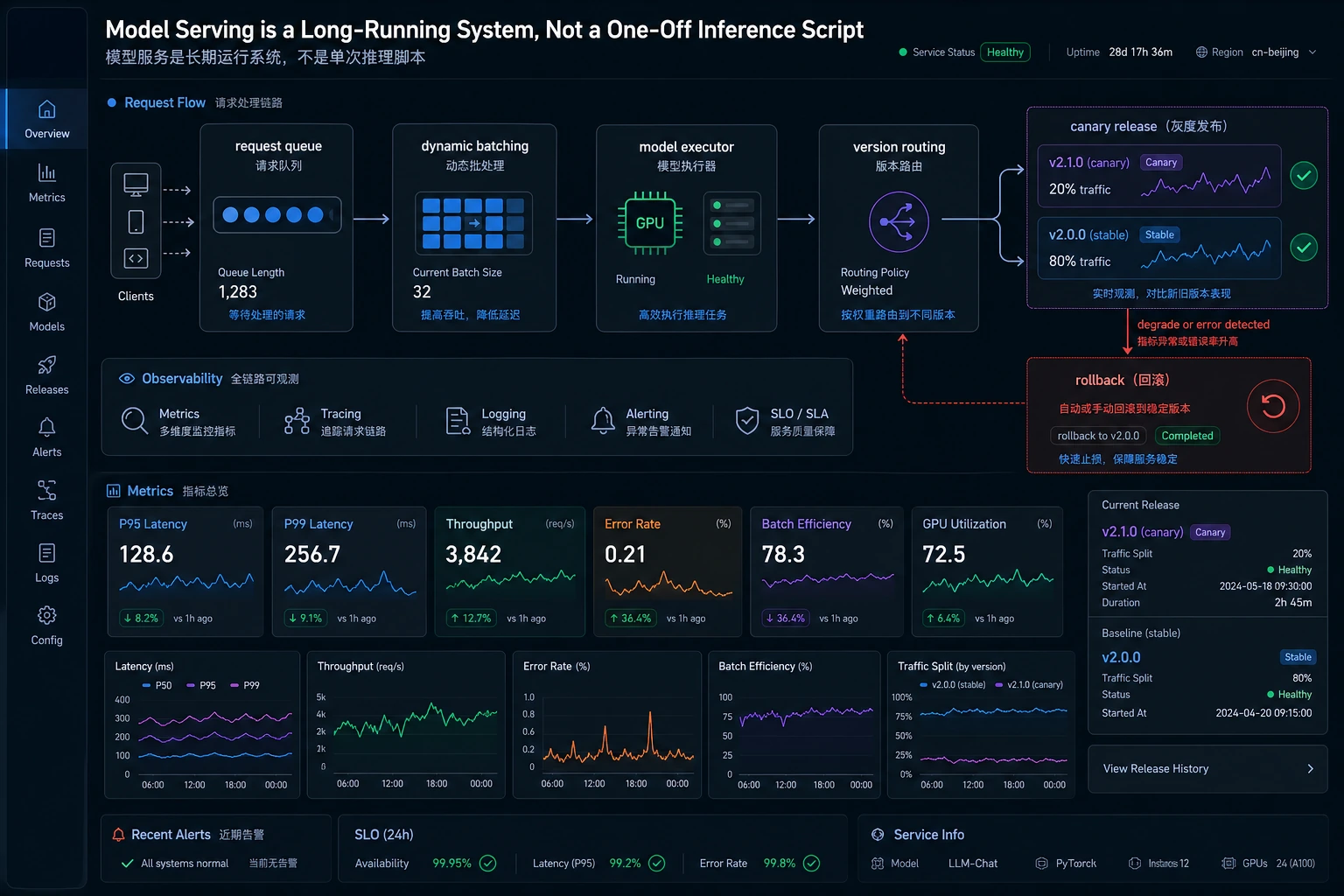Click the globe icon beside Region
This screenshot has height=896, width=1344.
tap(1201, 52)
